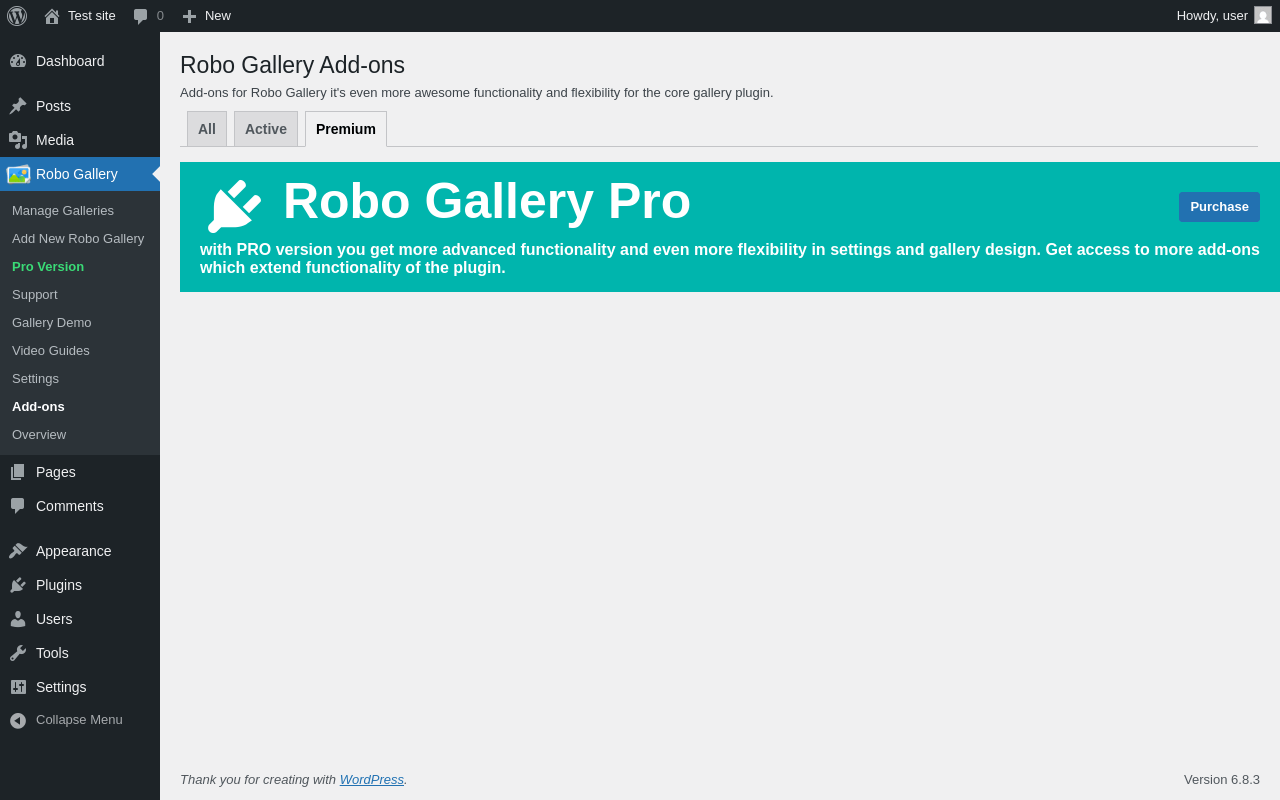
Task: Collapse the admin menu arrow icon
Action: pos(18,720)
